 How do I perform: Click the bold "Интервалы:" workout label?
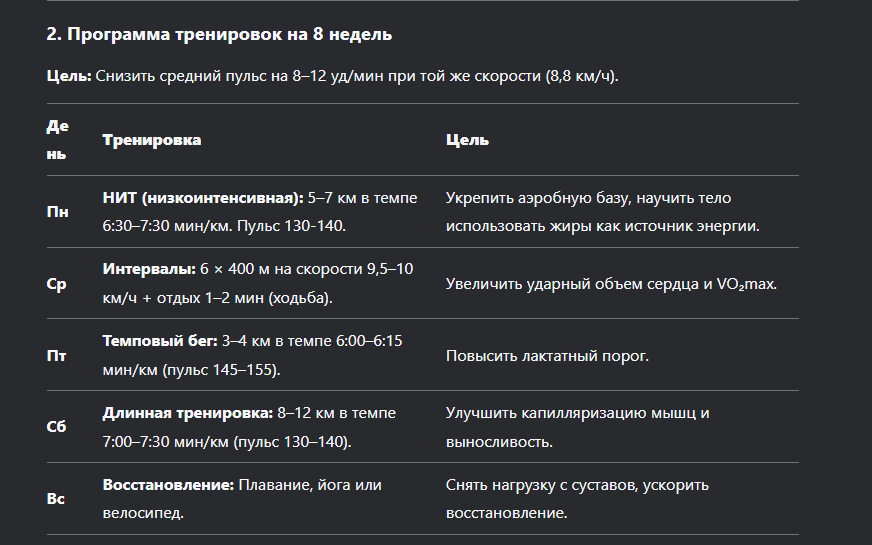pyautogui.click(x=147, y=270)
